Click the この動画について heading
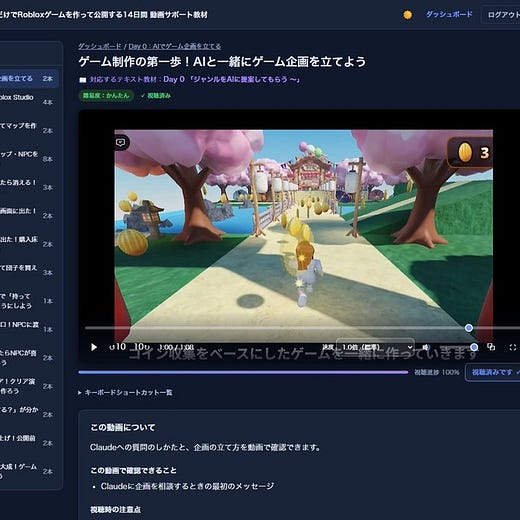 click(x=123, y=427)
